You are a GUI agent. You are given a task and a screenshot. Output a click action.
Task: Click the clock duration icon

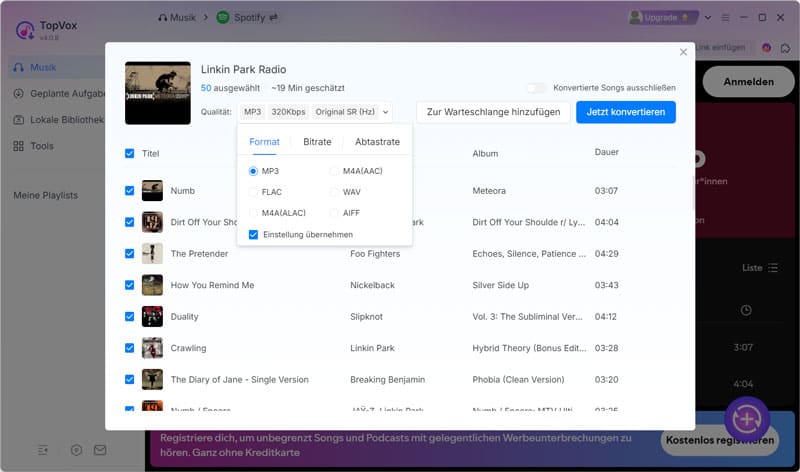[746, 310]
